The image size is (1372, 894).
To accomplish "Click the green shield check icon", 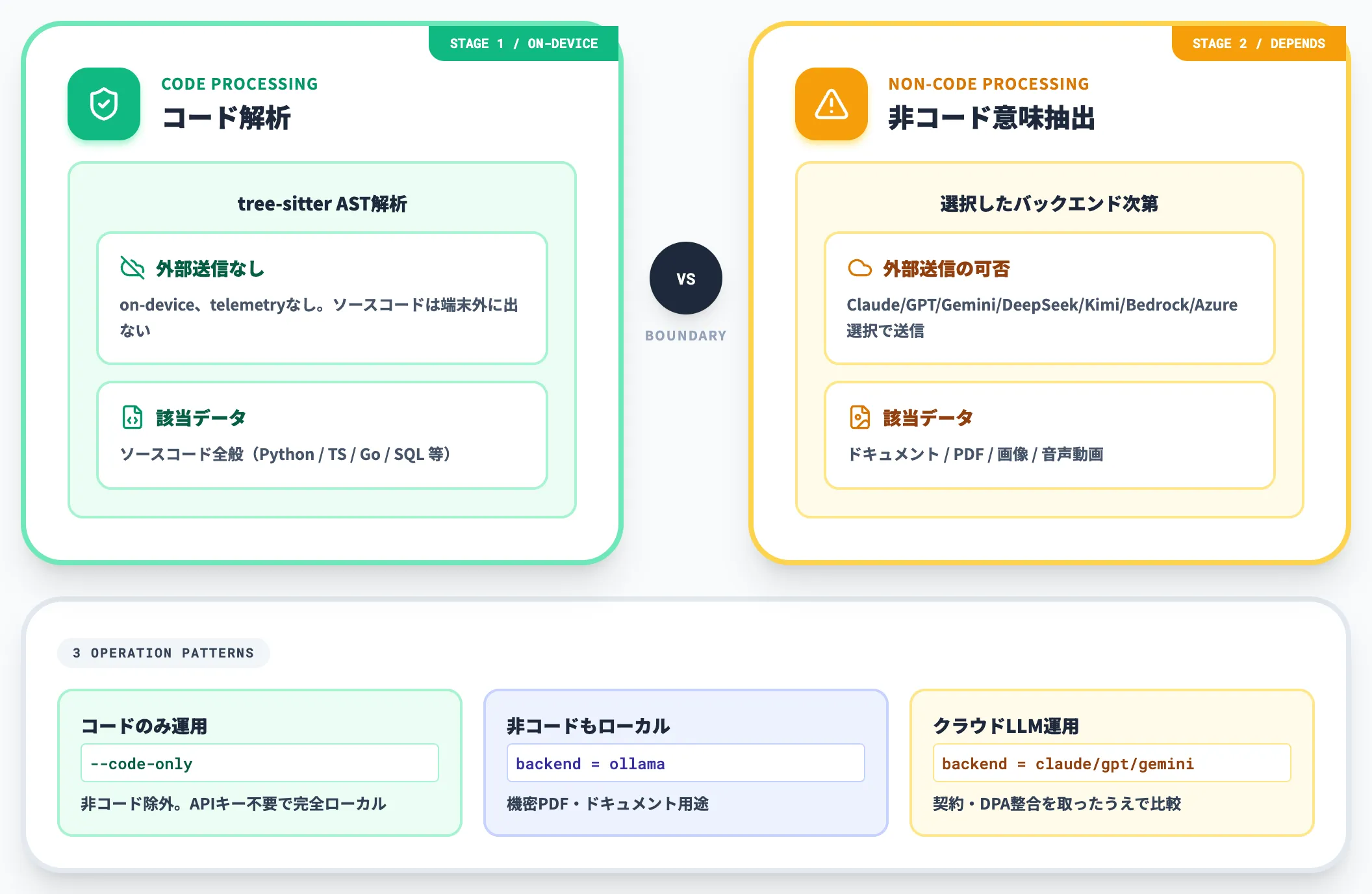I will pos(104,104).
